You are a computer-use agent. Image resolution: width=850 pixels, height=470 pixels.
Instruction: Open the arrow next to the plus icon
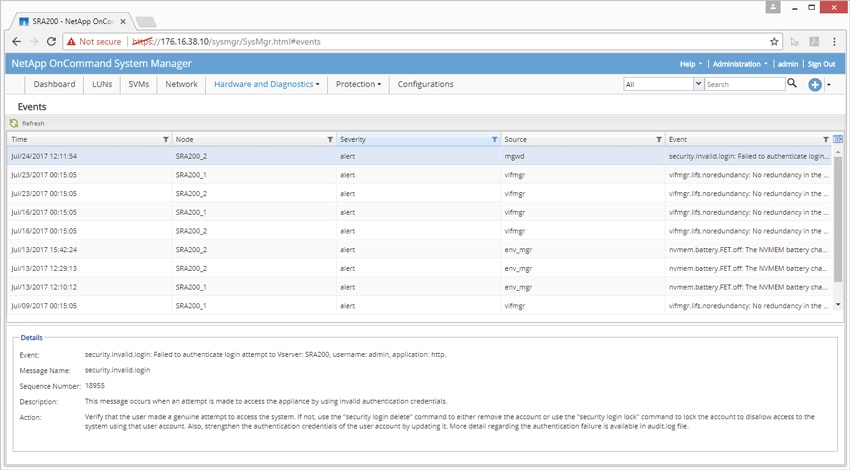coord(829,85)
